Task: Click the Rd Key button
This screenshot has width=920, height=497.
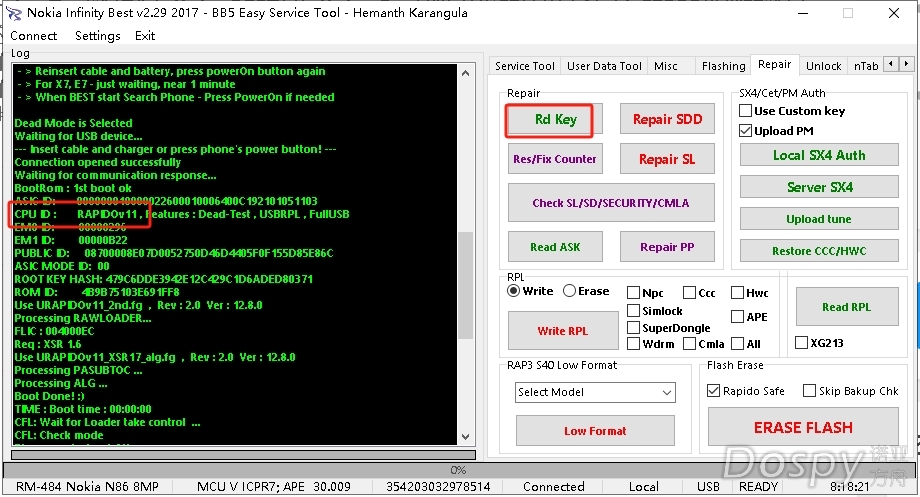Action: pos(555,120)
